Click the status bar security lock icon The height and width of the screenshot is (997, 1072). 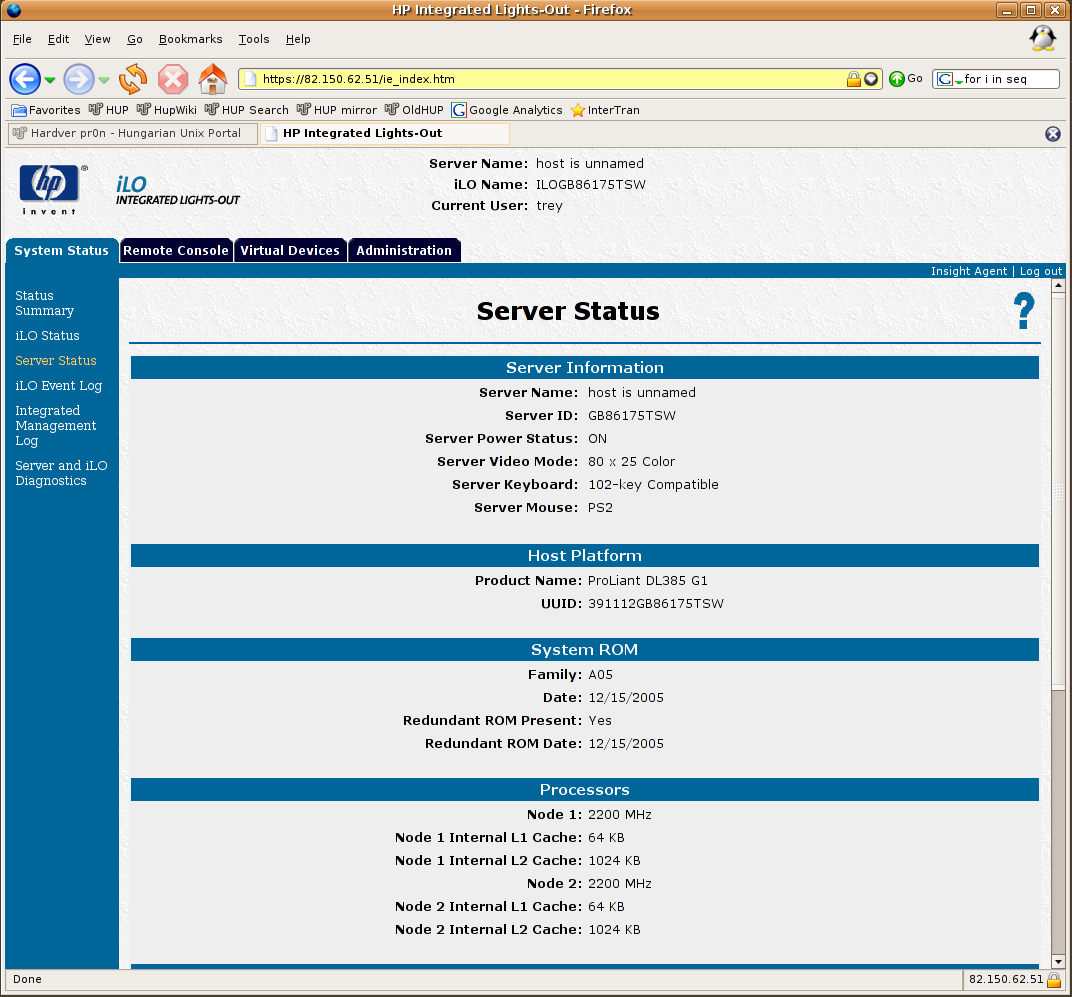pos(1054,979)
